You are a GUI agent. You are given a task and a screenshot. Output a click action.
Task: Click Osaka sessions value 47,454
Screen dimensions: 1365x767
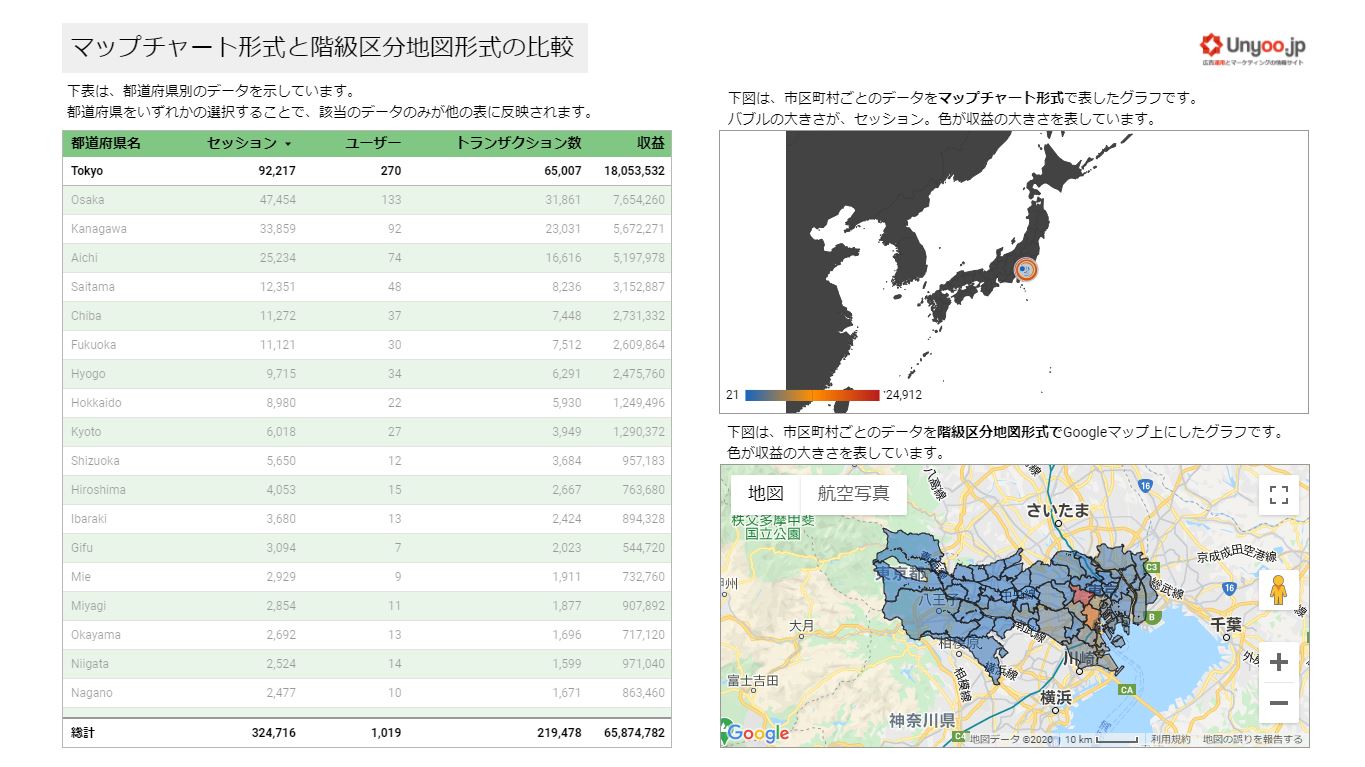277,200
